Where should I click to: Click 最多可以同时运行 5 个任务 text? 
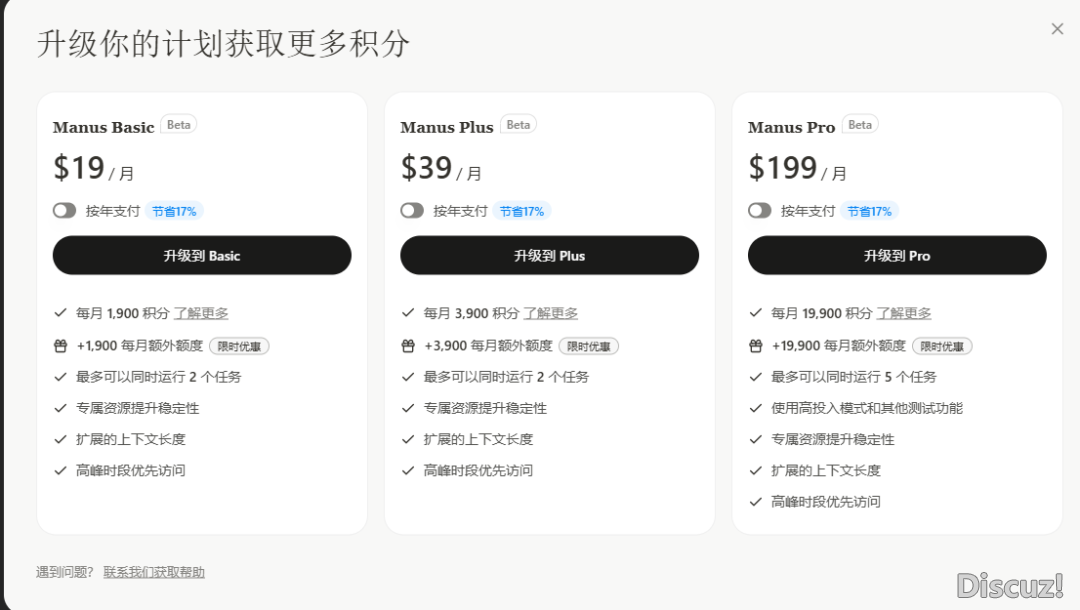pyautogui.click(x=854, y=377)
